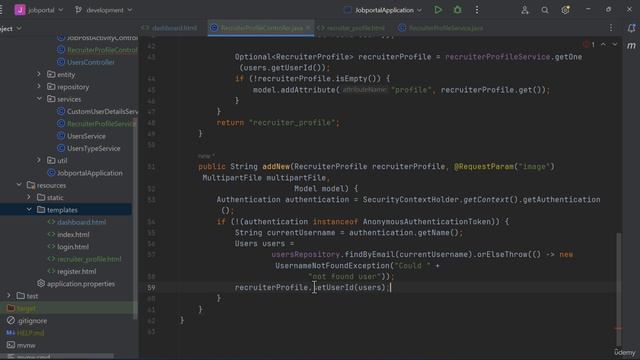Screen dimensions: 640x360
Task: Close the RecruiterProfileController.java tab
Action: click(308, 28)
